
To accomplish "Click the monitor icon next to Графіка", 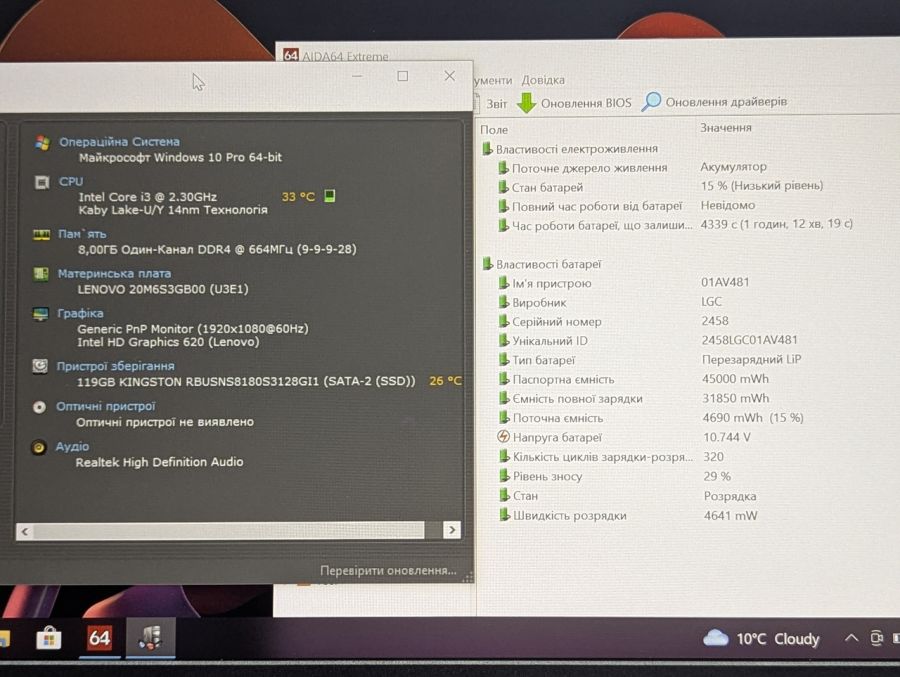I will (41, 314).
